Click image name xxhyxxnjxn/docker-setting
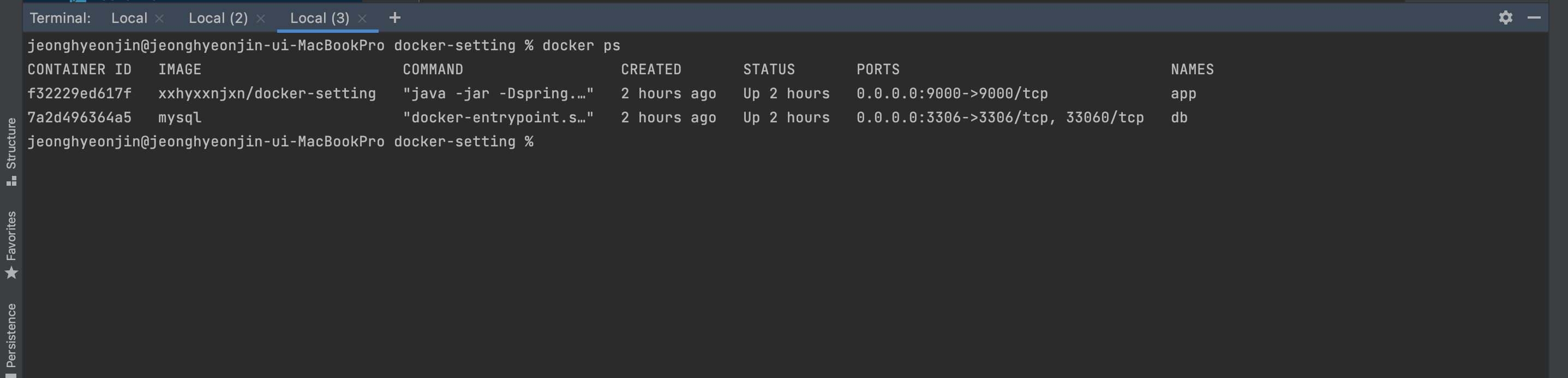This screenshot has height=378, width=1568. point(267,93)
